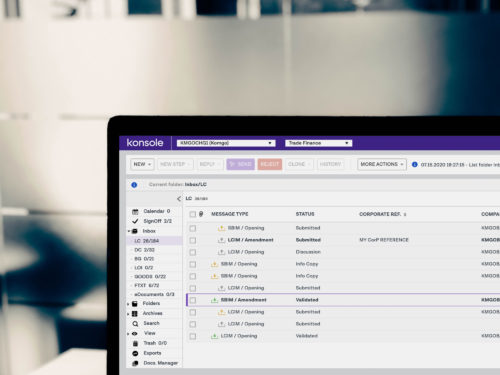The image size is (500, 375).
Task: Expand the MORE ACTIONS dropdown
Action: (382, 164)
